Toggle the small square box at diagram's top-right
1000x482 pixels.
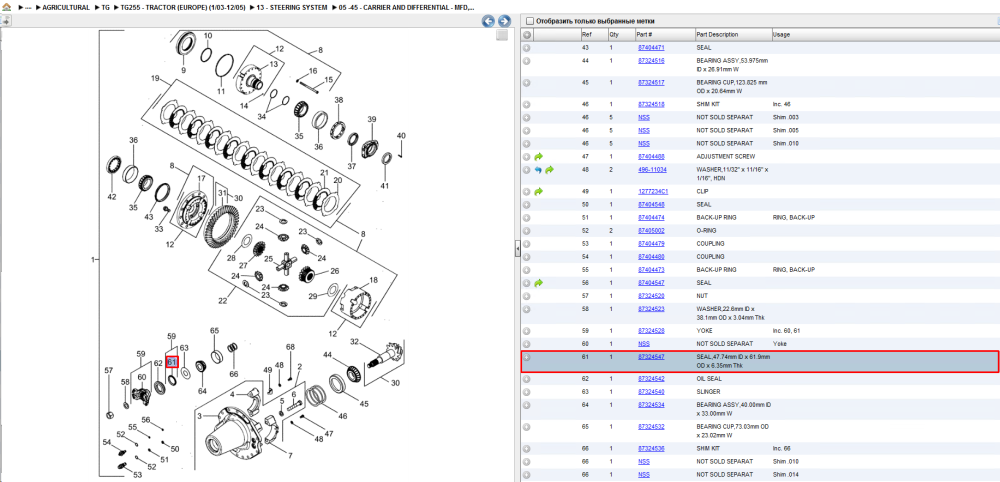click(x=502, y=35)
